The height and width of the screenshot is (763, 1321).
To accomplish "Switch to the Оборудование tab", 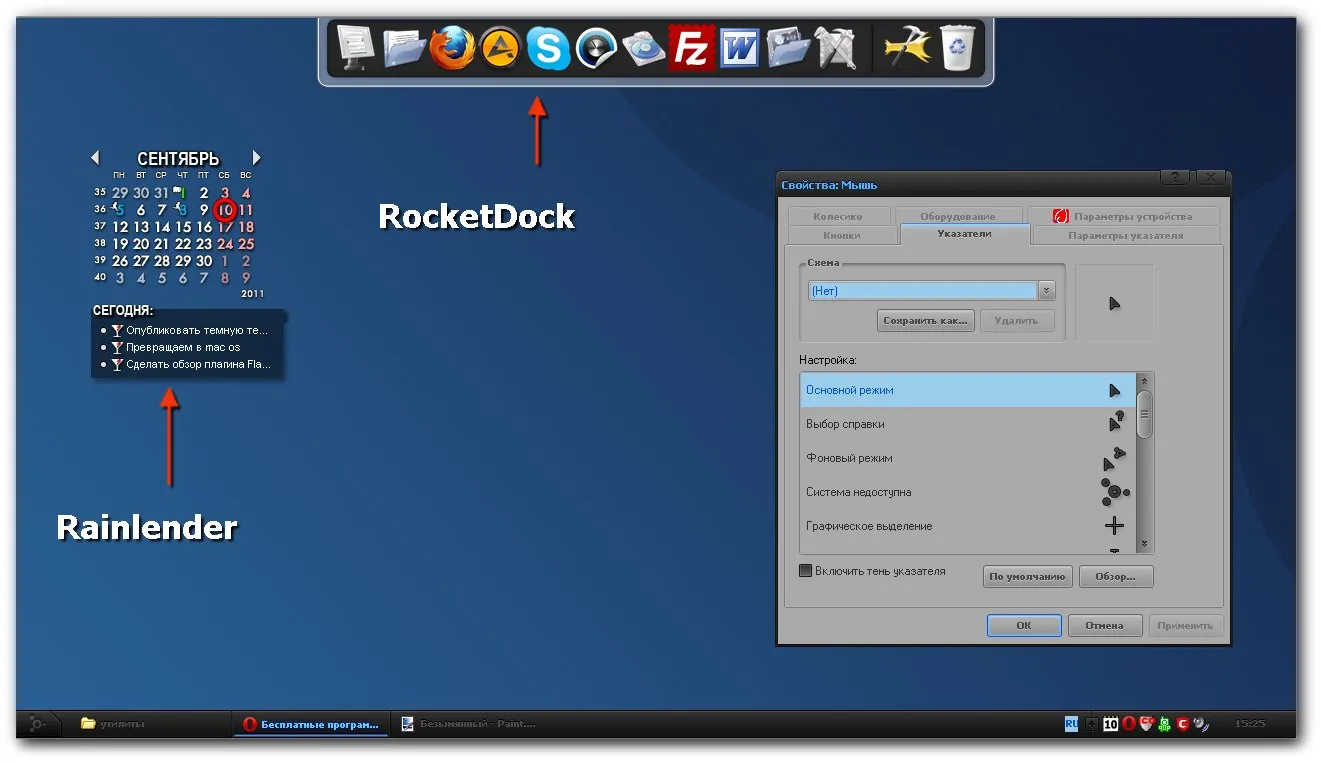I will pyautogui.click(x=957, y=216).
